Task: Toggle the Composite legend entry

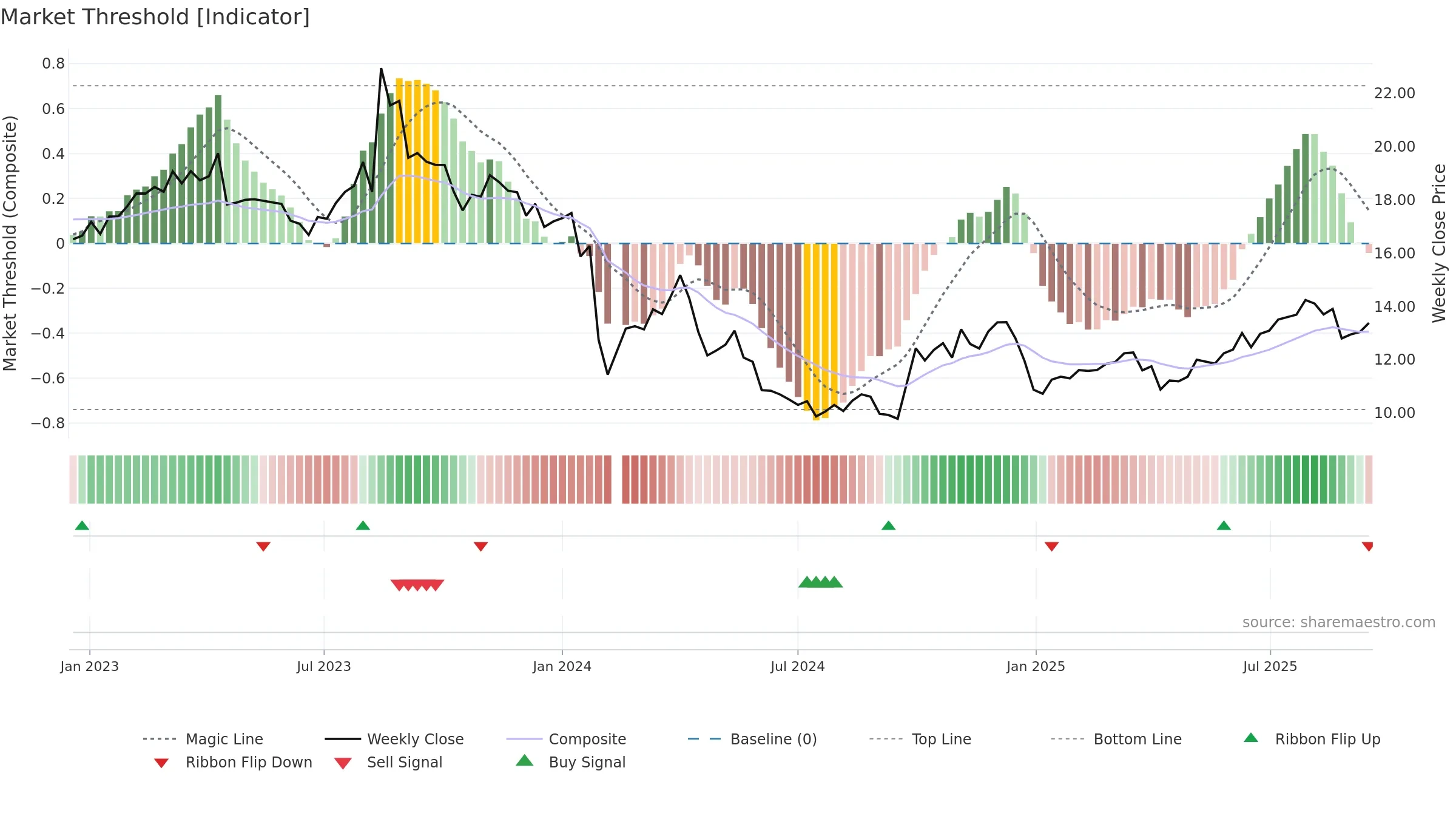Action: tap(566, 739)
